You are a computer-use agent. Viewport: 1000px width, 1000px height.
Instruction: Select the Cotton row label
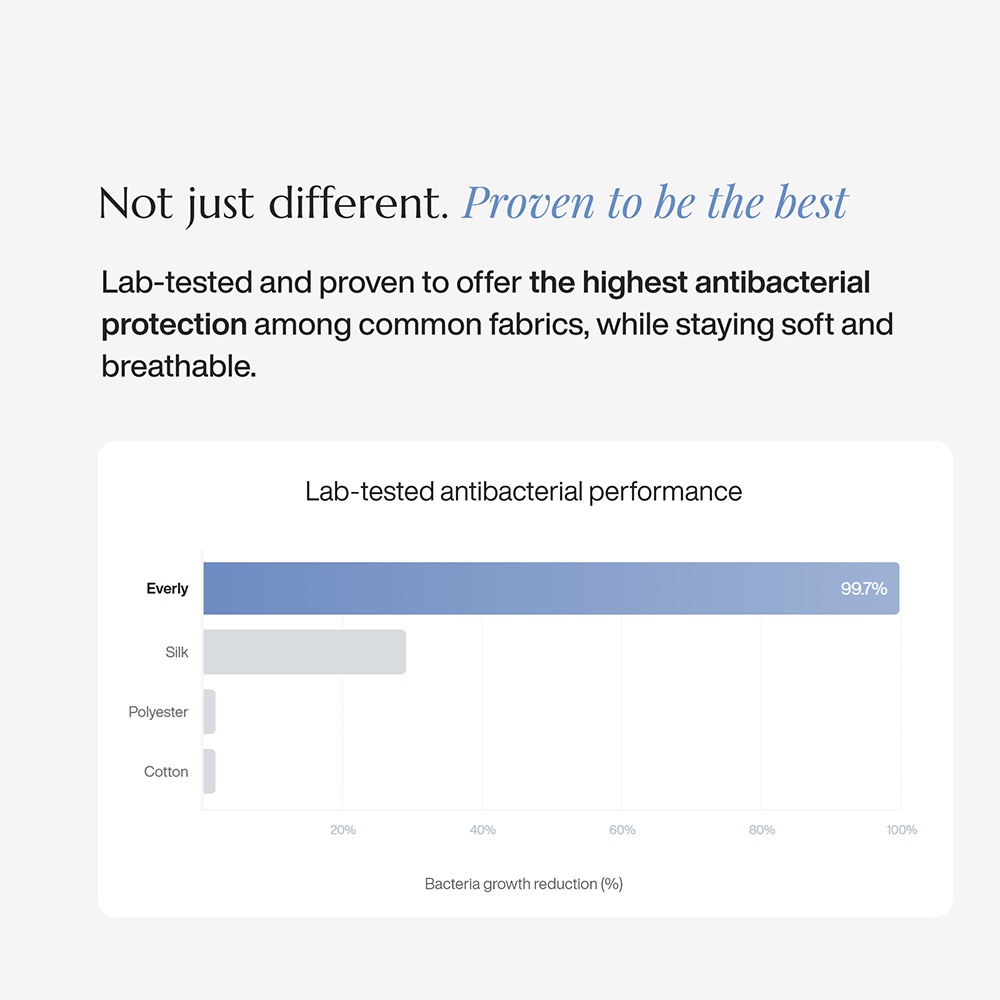(166, 772)
